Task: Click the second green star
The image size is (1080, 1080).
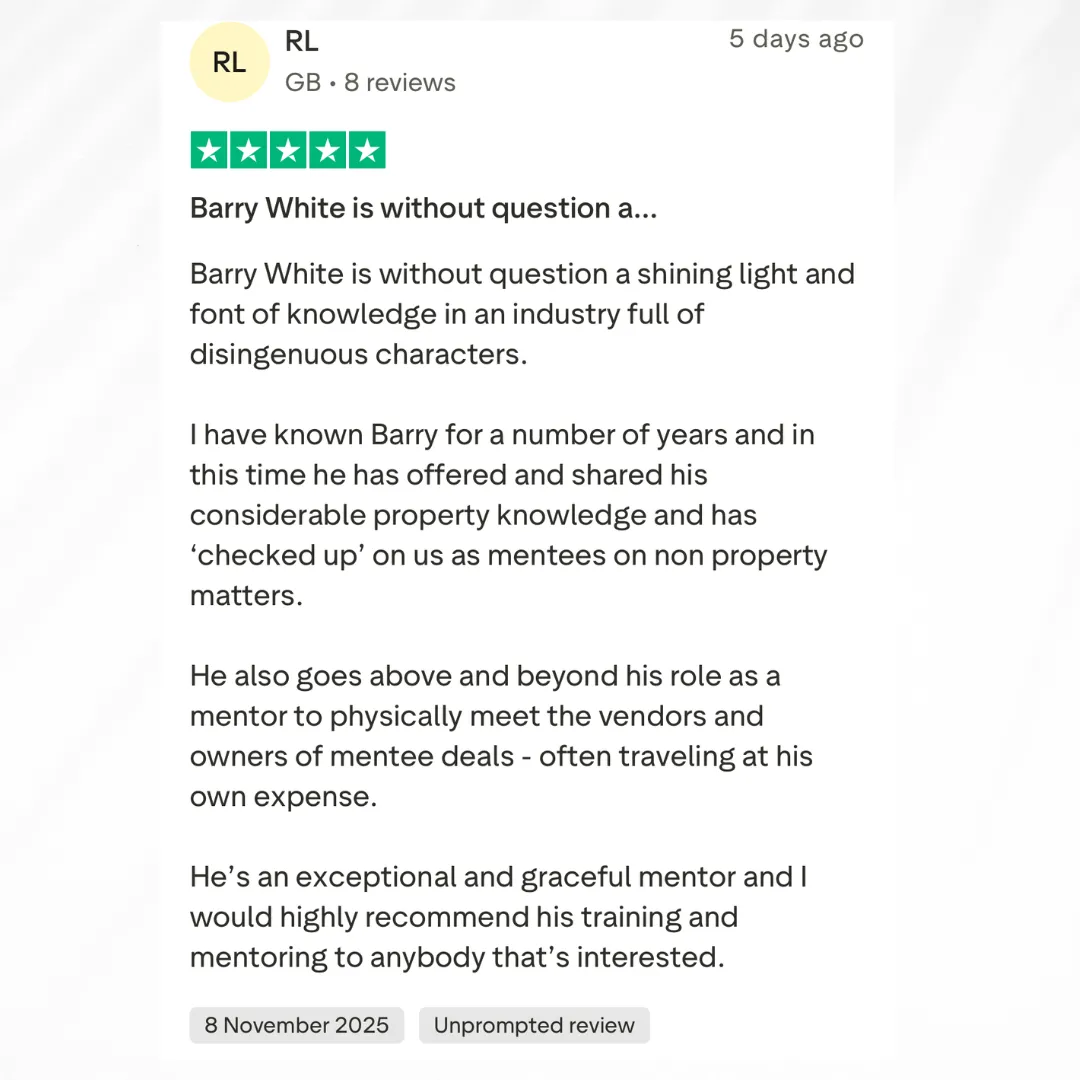Action: [248, 151]
